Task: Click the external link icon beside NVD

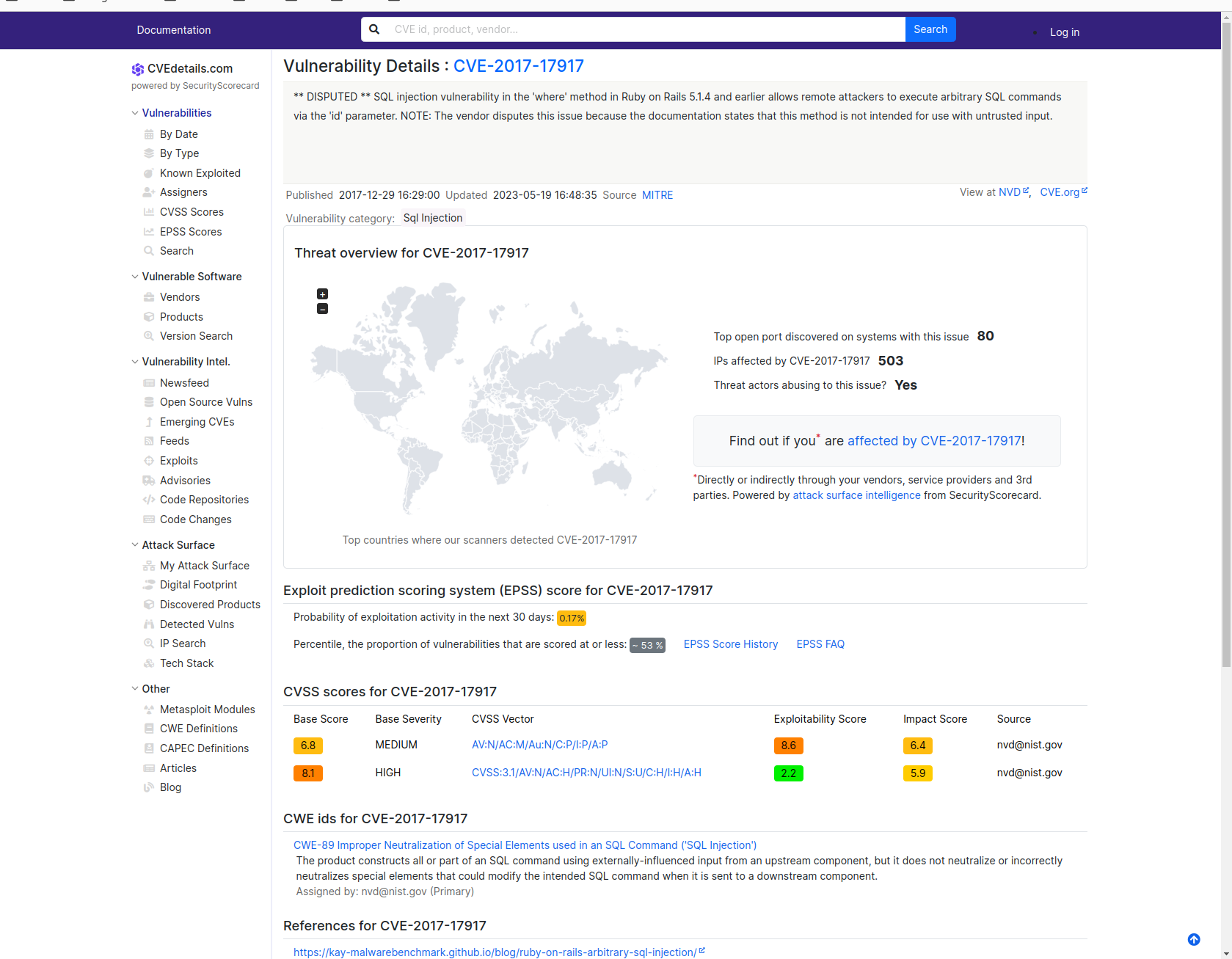Action: click(1026, 191)
